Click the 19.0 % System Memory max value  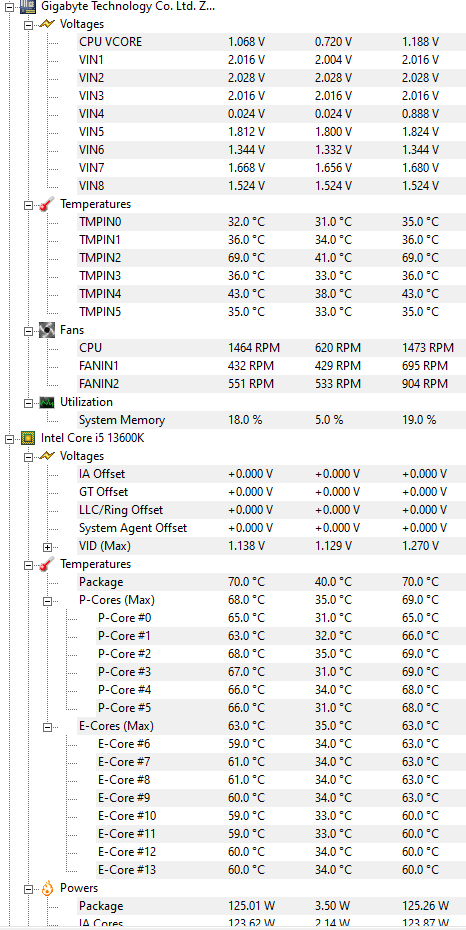click(x=419, y=421)
